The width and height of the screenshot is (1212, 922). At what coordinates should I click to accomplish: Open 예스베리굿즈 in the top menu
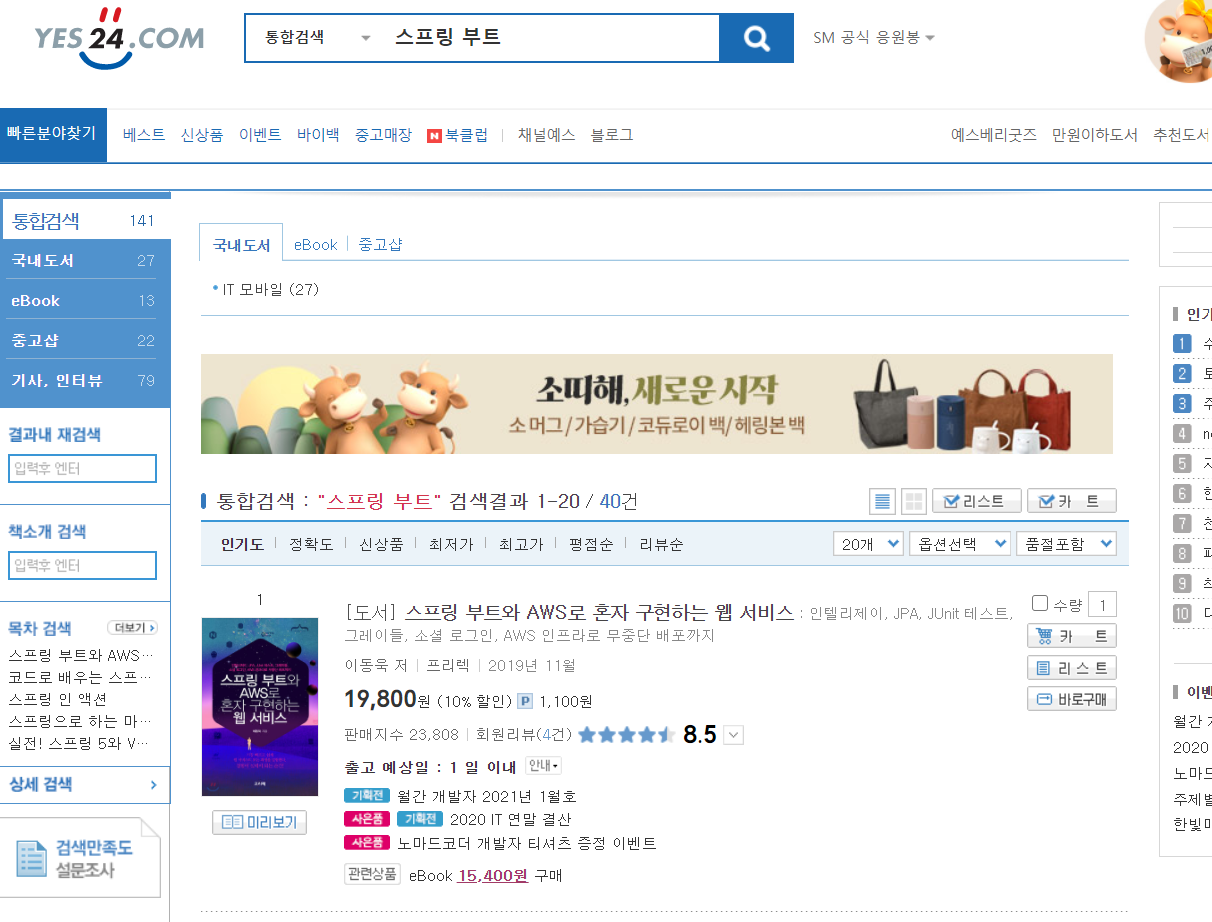pos(994,135)
